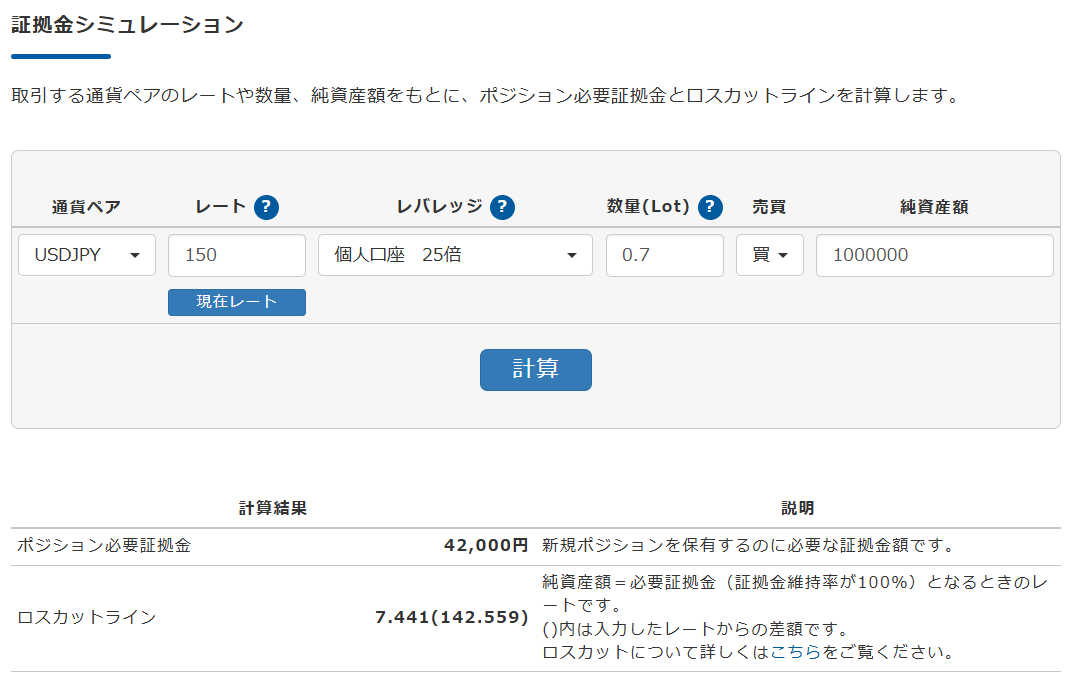The height and width of the screenshot is (675, 1073).
Task: Select the 純資産額 input showing 1000000
Action: point(934,255)
